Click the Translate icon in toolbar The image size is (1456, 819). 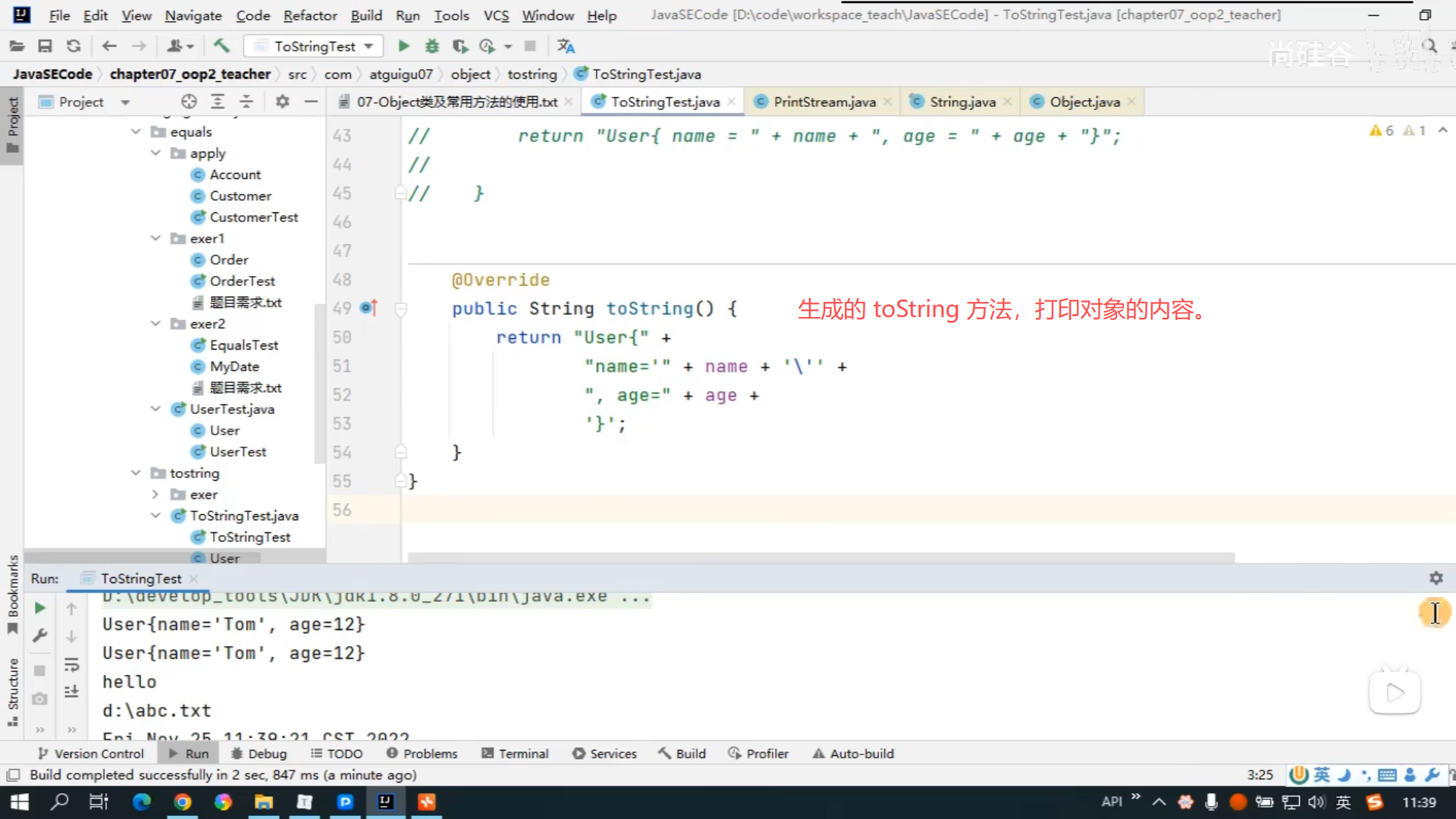click(x=566, y=46)
